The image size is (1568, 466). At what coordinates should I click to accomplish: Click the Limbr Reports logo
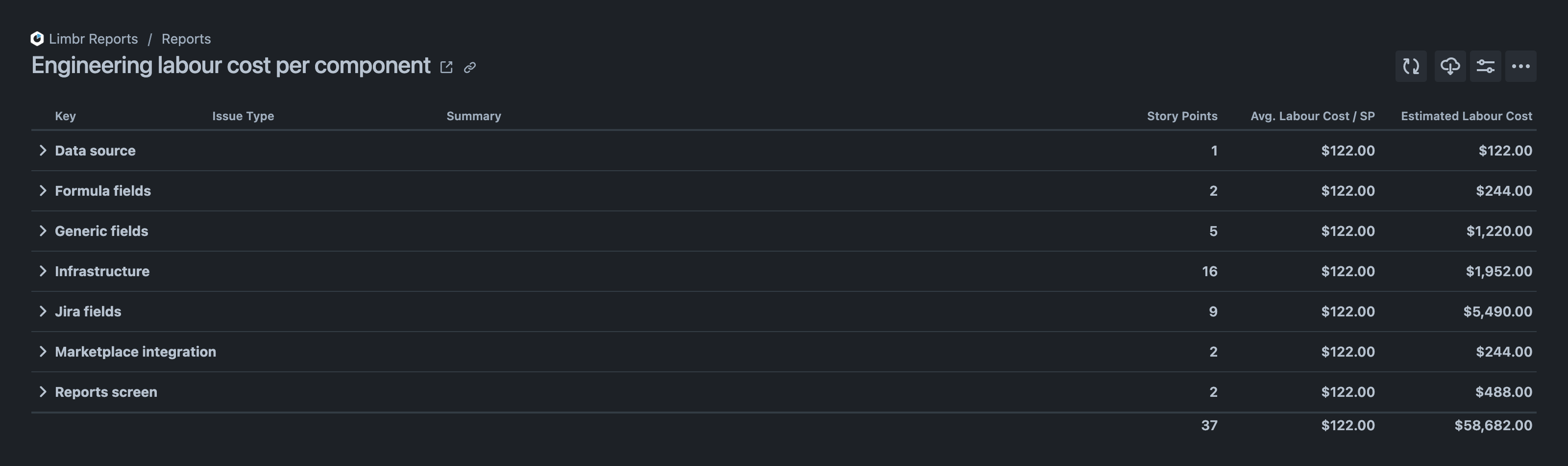tap(37, 38)
